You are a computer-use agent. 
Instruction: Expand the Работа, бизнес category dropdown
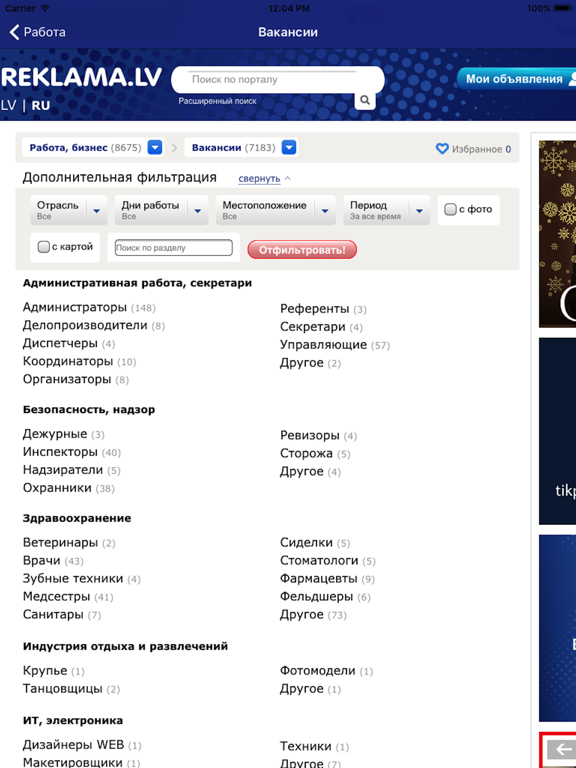155,147
